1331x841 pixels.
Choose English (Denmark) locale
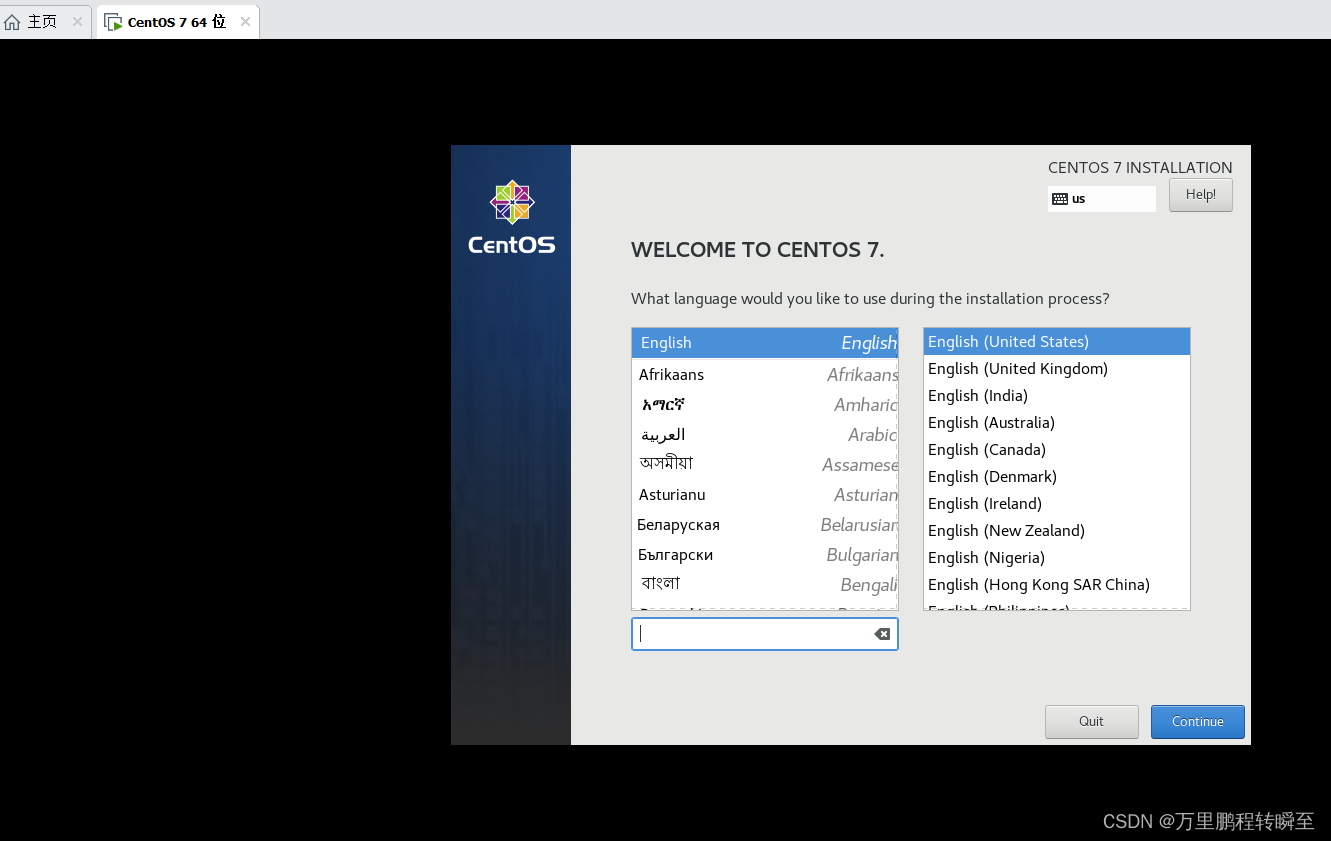1056,477
